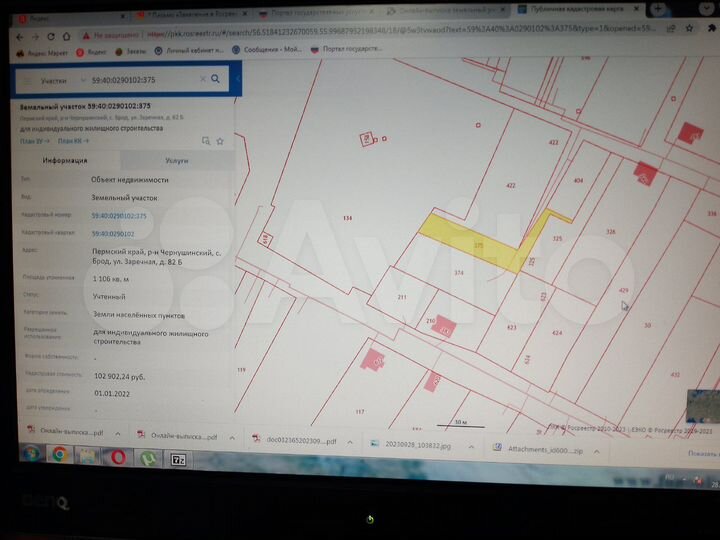Switch to the Письмо Заявление в Росреестр tab

coord(192,15)
